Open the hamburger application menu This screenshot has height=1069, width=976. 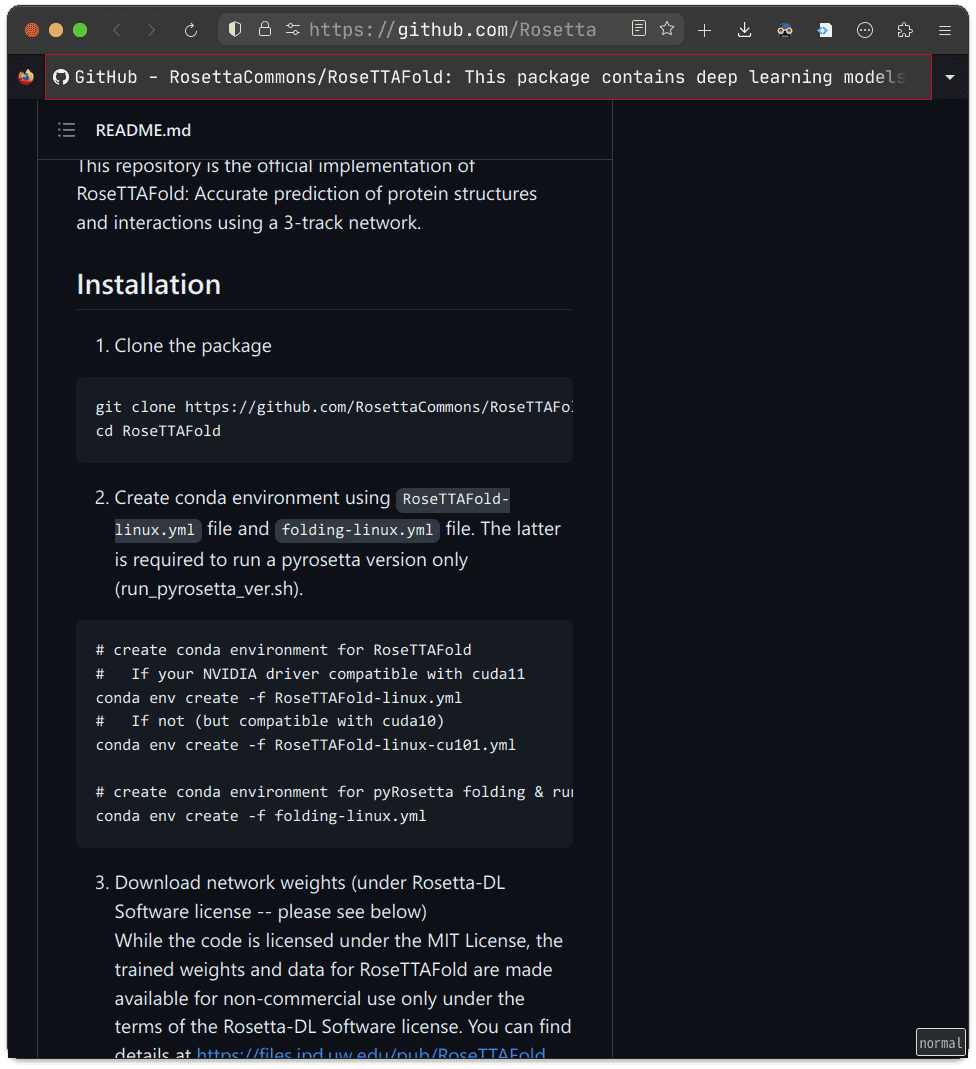click(945, 30)
